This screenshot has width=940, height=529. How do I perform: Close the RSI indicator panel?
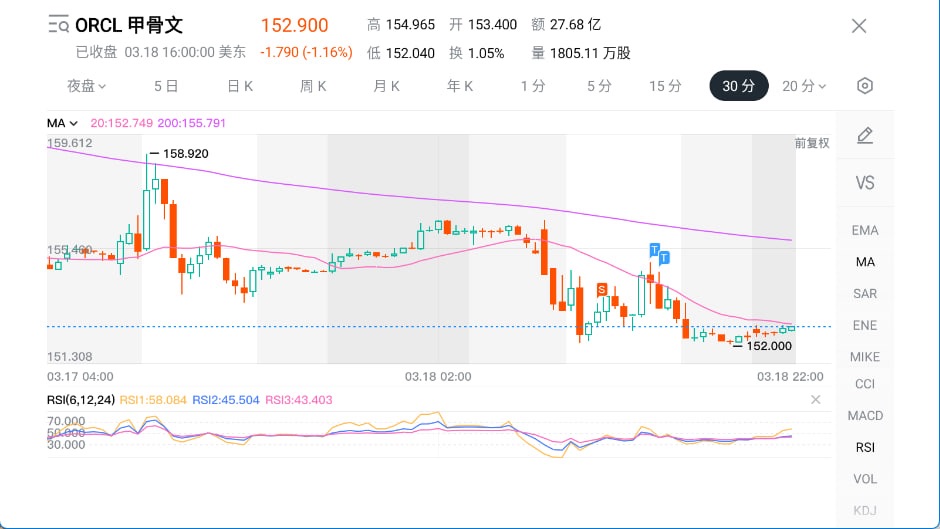[x=815, y=400]
